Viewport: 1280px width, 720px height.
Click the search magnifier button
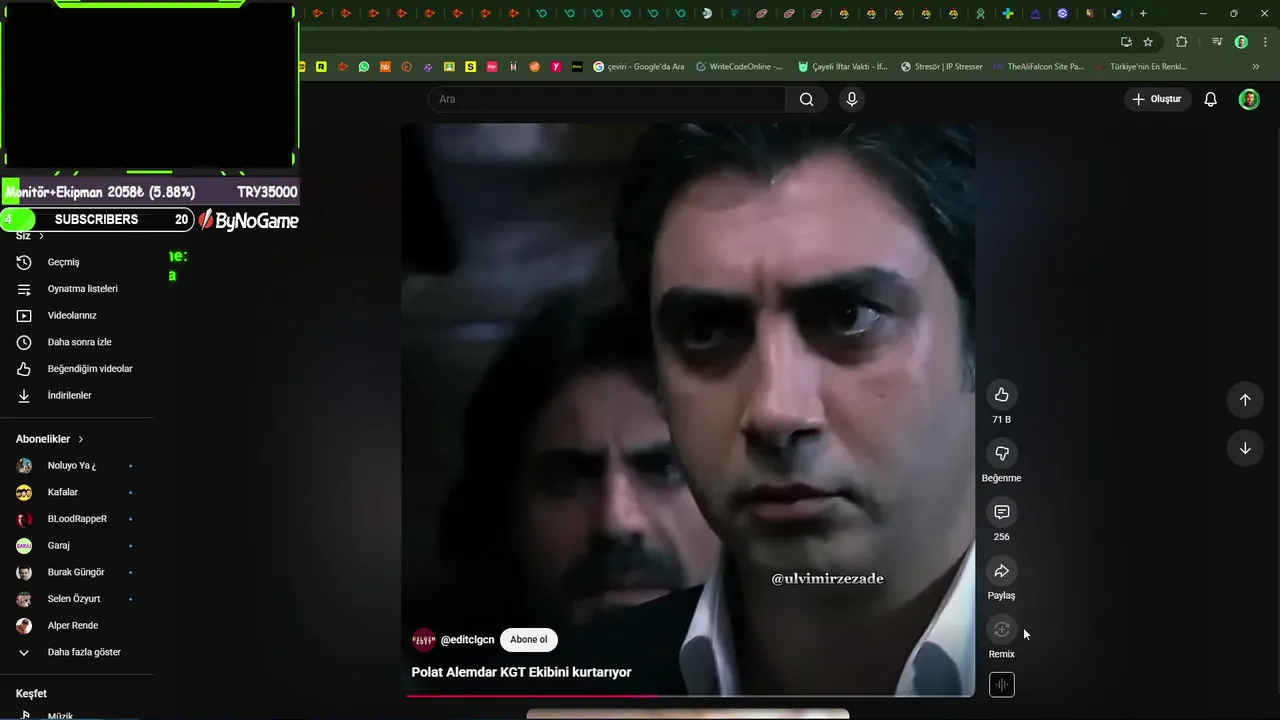[806, 99]
